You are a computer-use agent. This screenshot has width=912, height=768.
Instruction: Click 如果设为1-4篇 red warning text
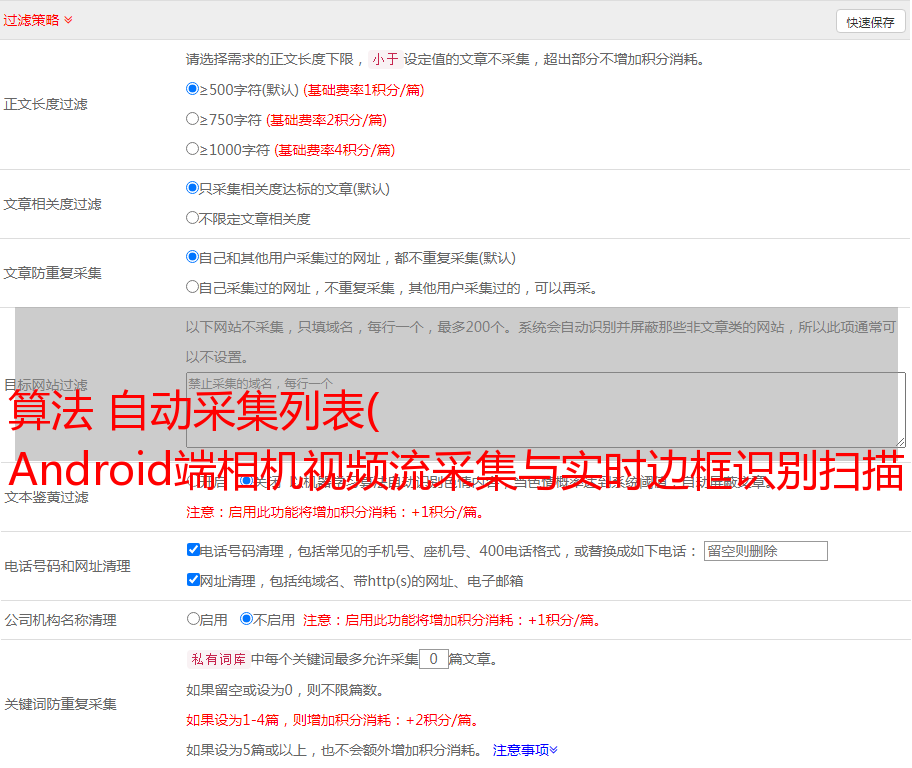click(x=333, y=720)
